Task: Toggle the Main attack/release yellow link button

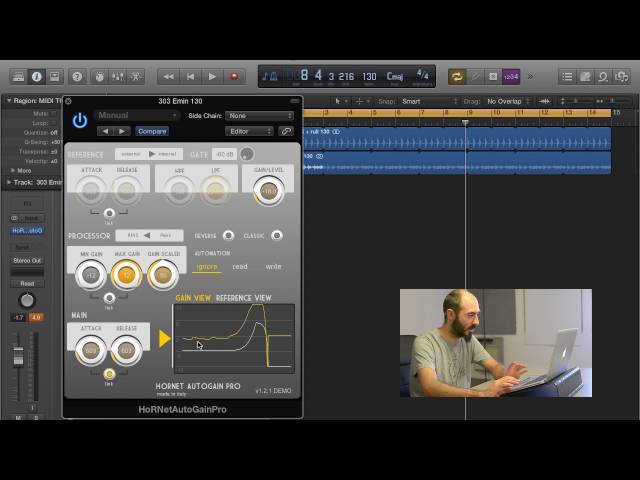Action: (109, 374)
